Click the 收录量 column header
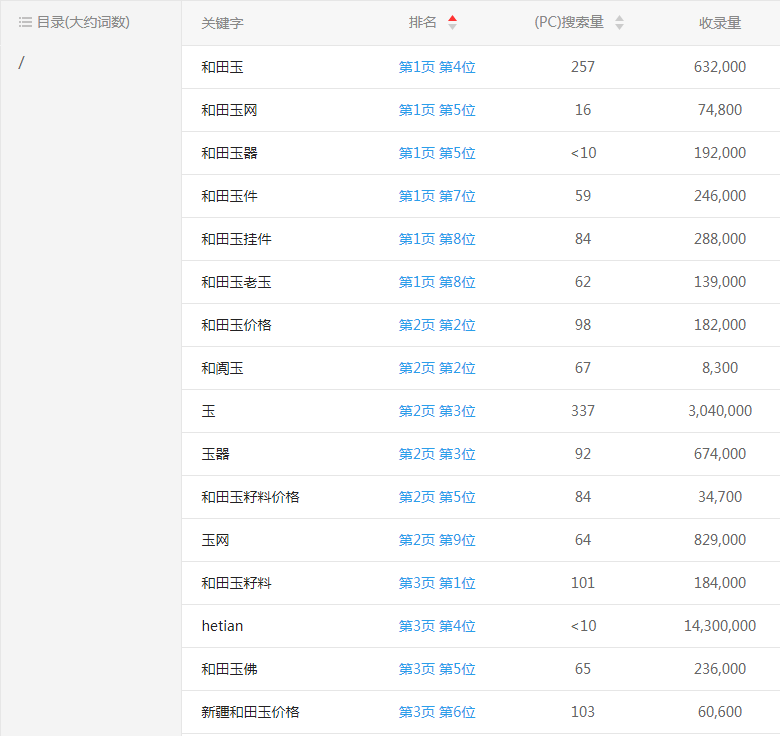780x736 pixels. click(x=719, y=22)
